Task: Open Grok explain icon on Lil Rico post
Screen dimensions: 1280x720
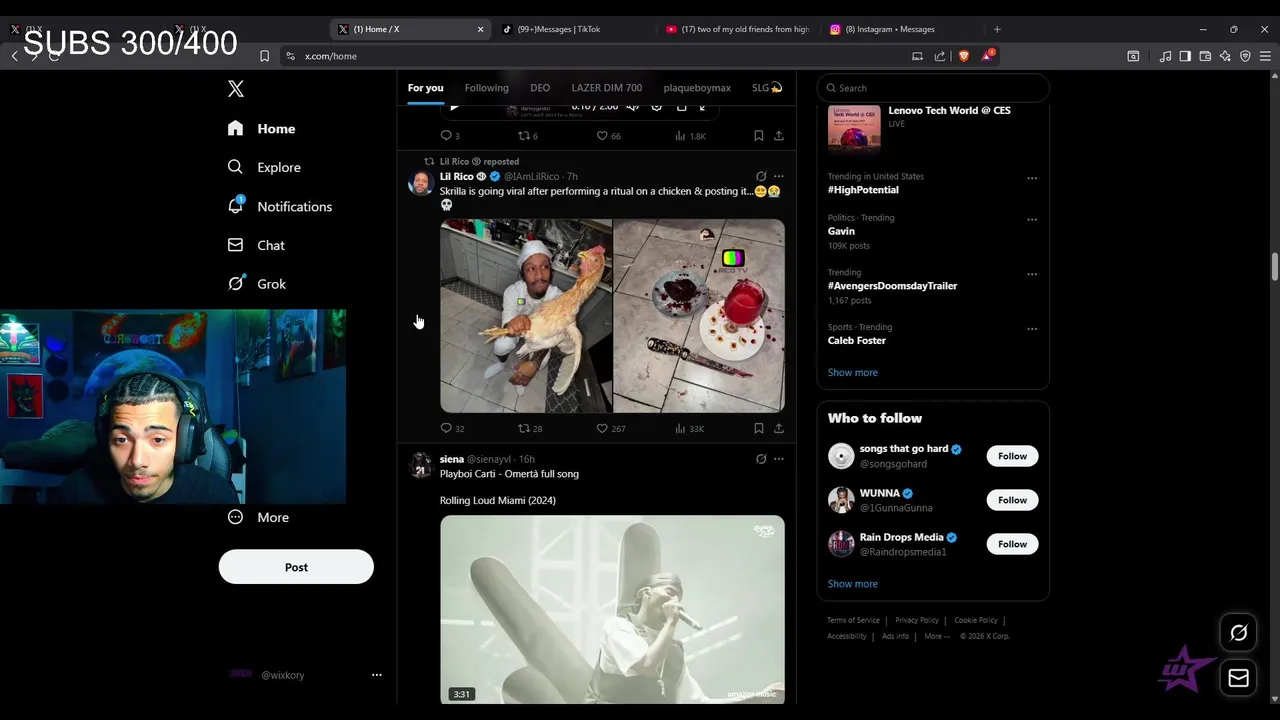Action: (x=761, y=176)
